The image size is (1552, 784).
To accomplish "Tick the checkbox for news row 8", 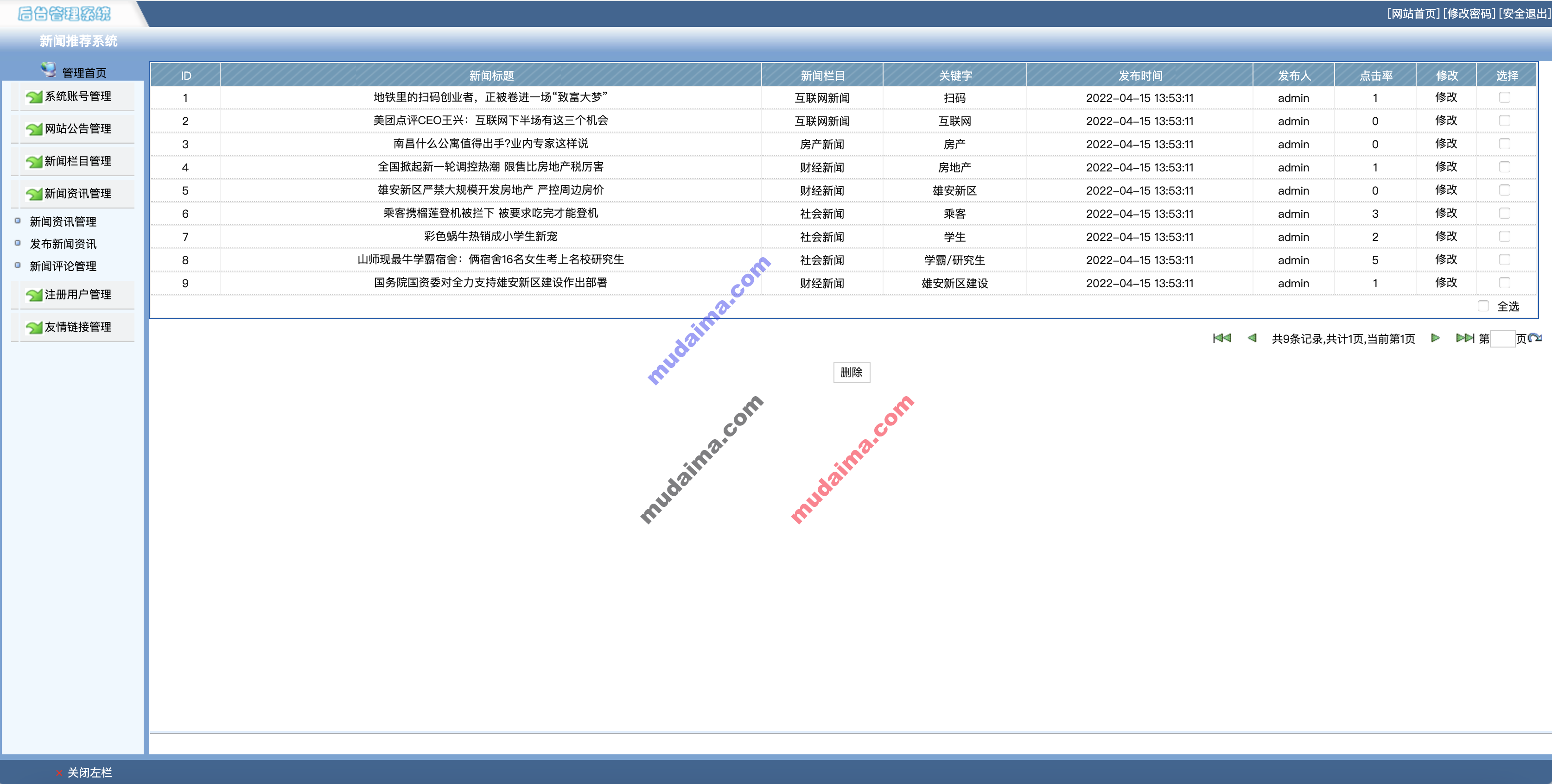I will click(1504, 259).
